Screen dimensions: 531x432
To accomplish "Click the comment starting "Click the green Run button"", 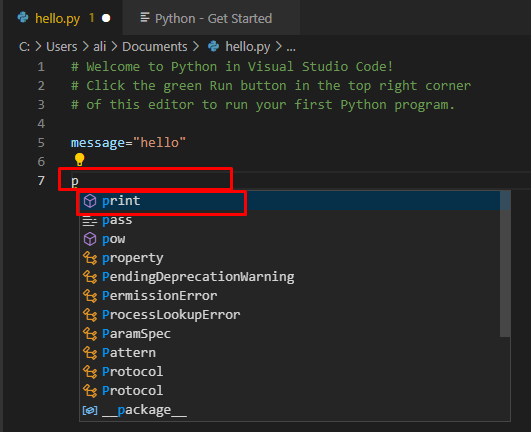I will point(271,86).
